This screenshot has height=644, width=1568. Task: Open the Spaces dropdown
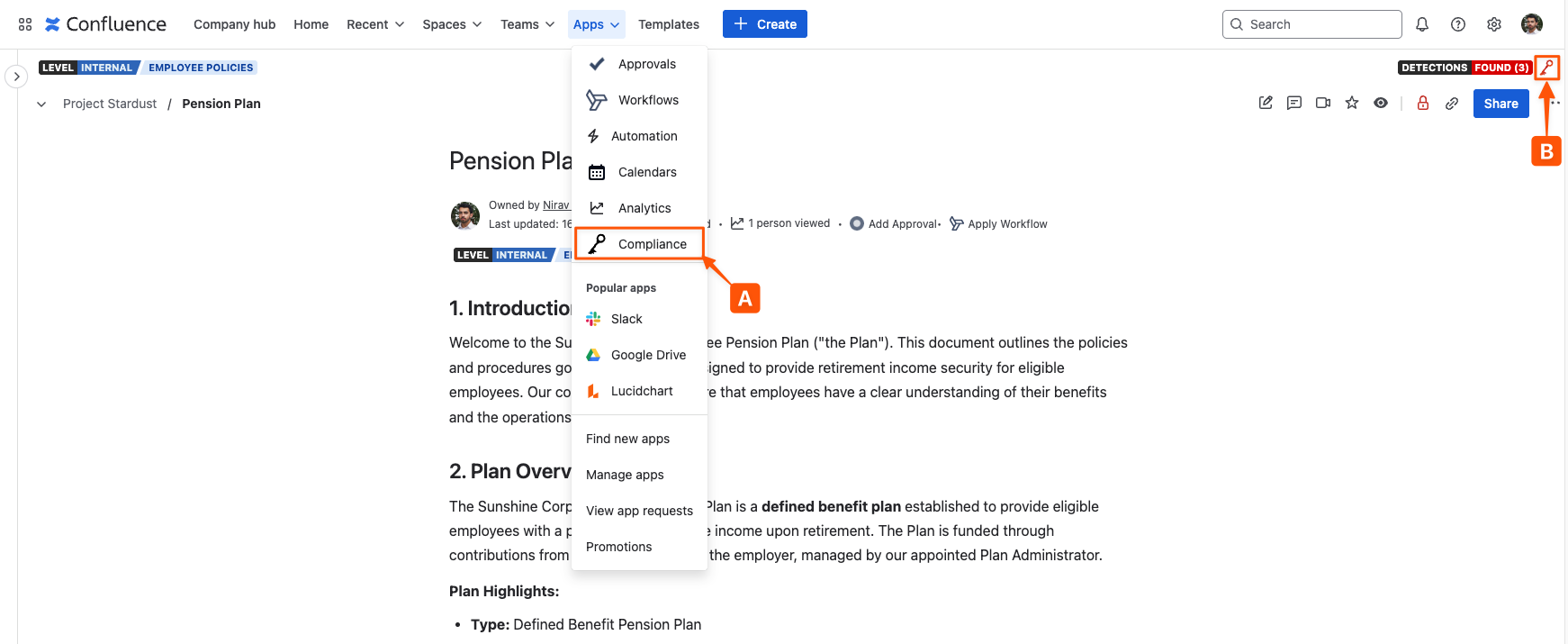click(x=452, y=24)
